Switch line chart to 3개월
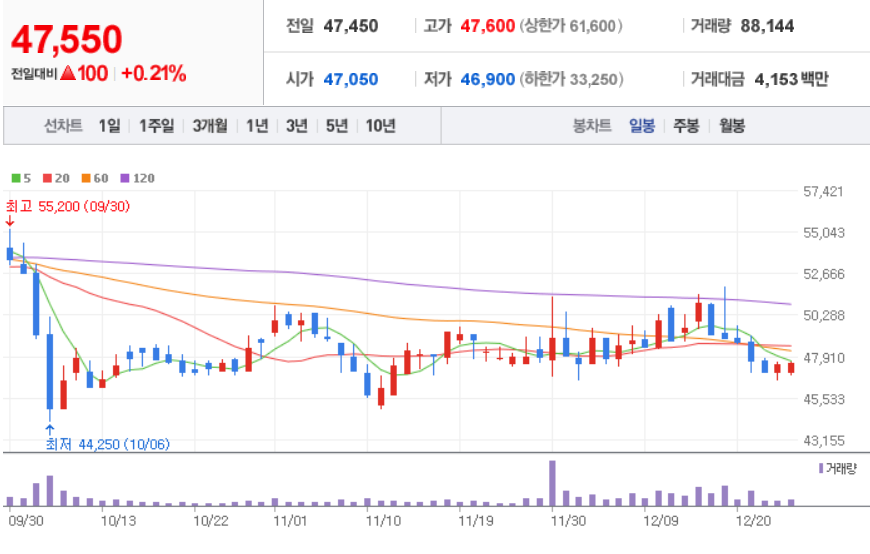 210,126
